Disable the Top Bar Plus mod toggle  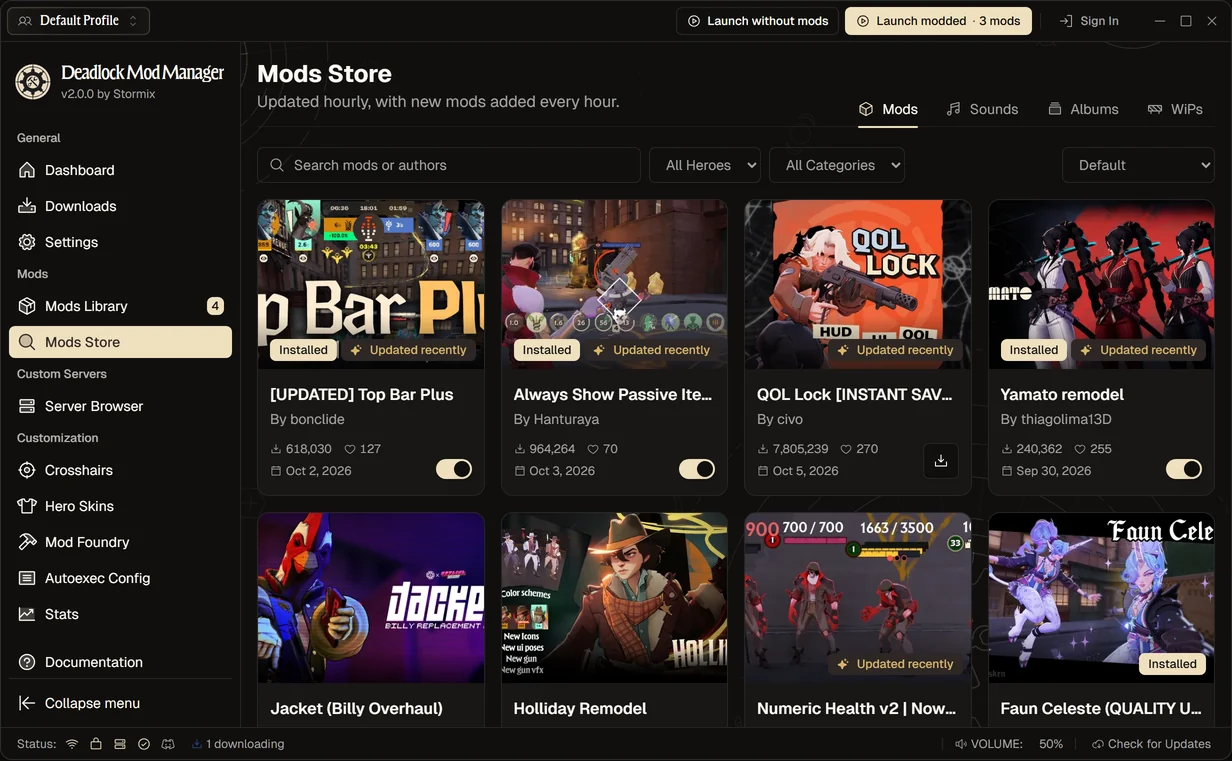pyautogui.click(x=454, y=469)
